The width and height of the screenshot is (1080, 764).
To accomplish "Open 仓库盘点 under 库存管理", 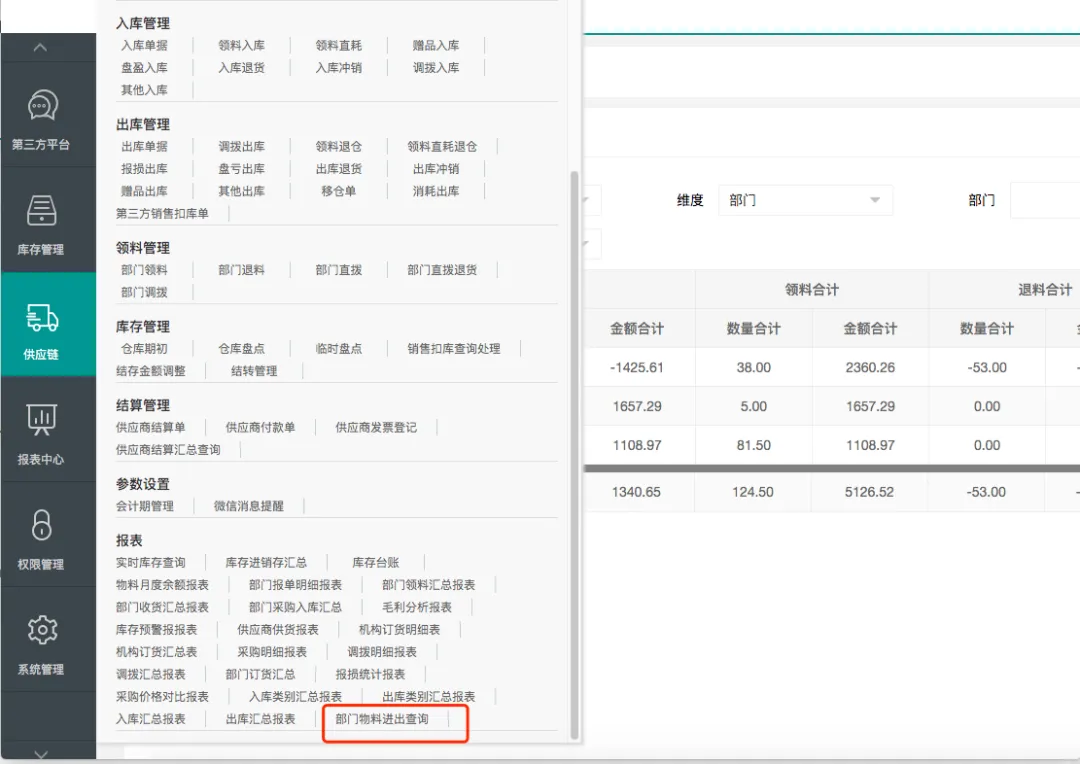I will (x=241, y=349).
